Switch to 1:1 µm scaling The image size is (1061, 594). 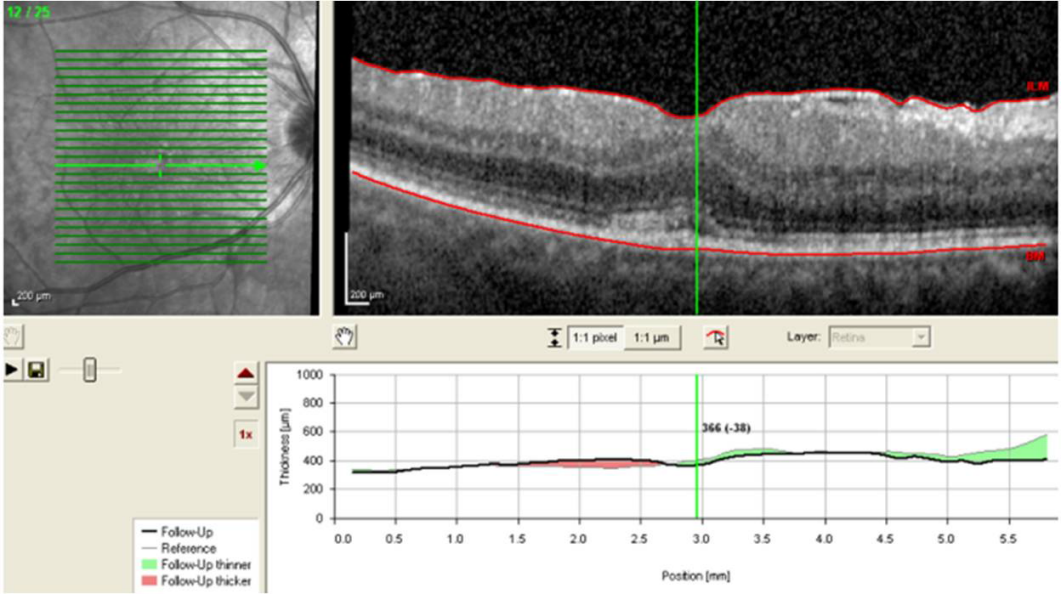[x=652, y=338]
